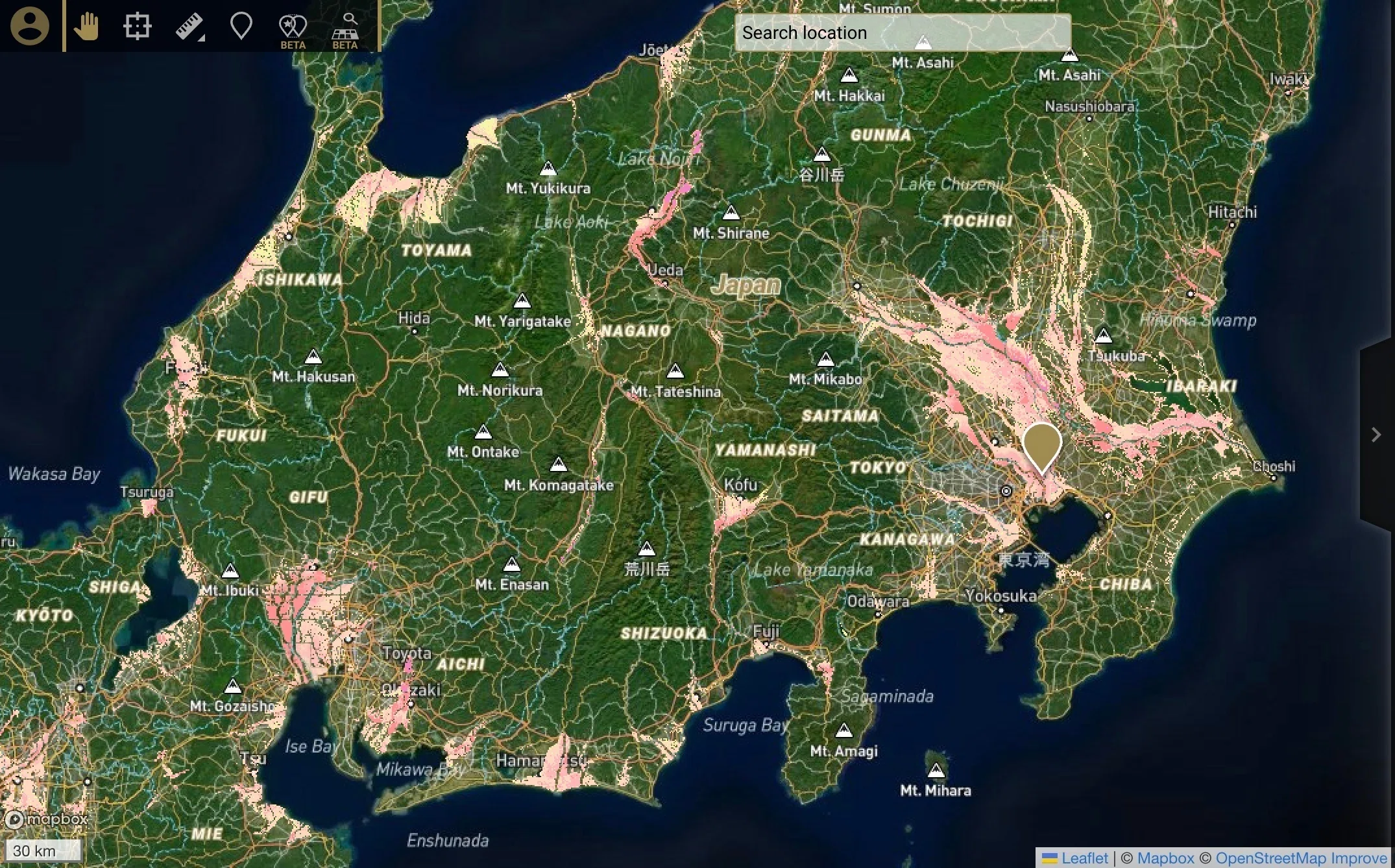
Task: Click the NAGANO prefecture label
Action: click(636, 331)
